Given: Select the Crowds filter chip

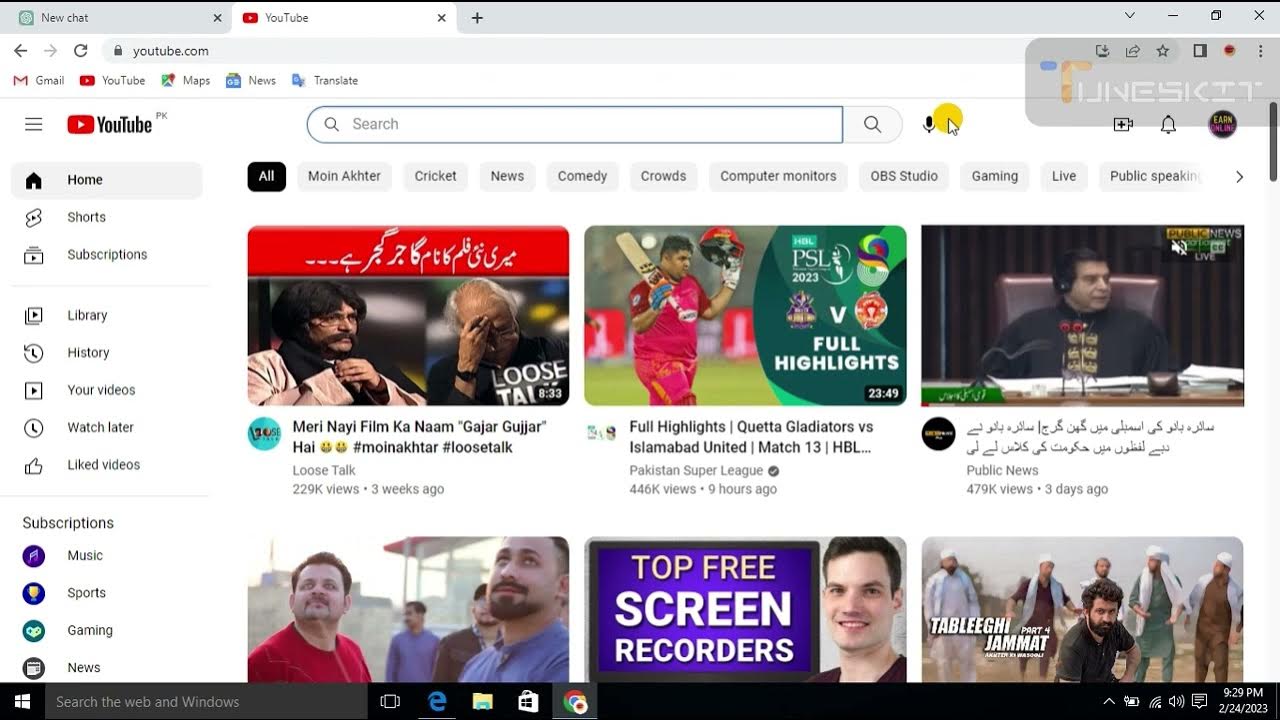Looking at the screenshot, I should (x=663, y=176).
